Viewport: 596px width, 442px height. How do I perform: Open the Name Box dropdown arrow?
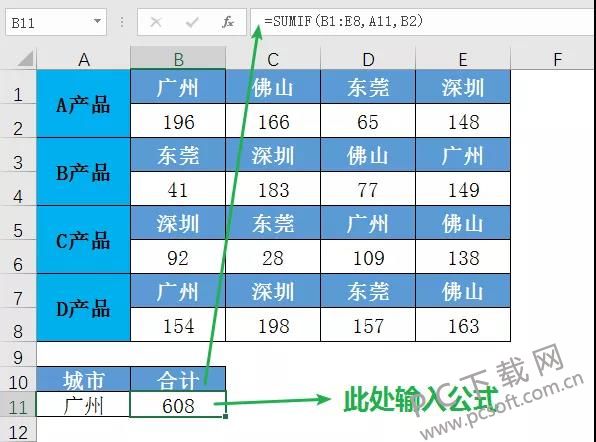[x=97, y=21]
